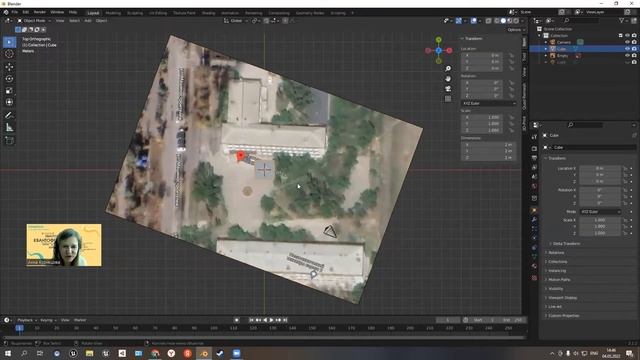The width and height of the screenshot is (640, 360).
Task: Toggle camera view icon in viewport
Action: pos(448,89)
